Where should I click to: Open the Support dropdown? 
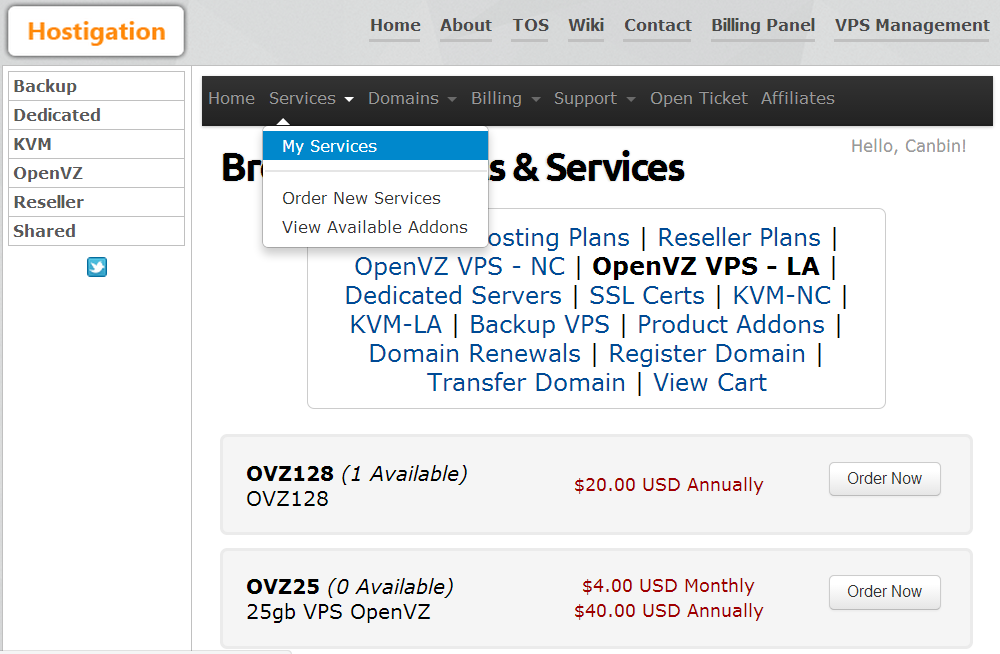[x=594, y=98]
